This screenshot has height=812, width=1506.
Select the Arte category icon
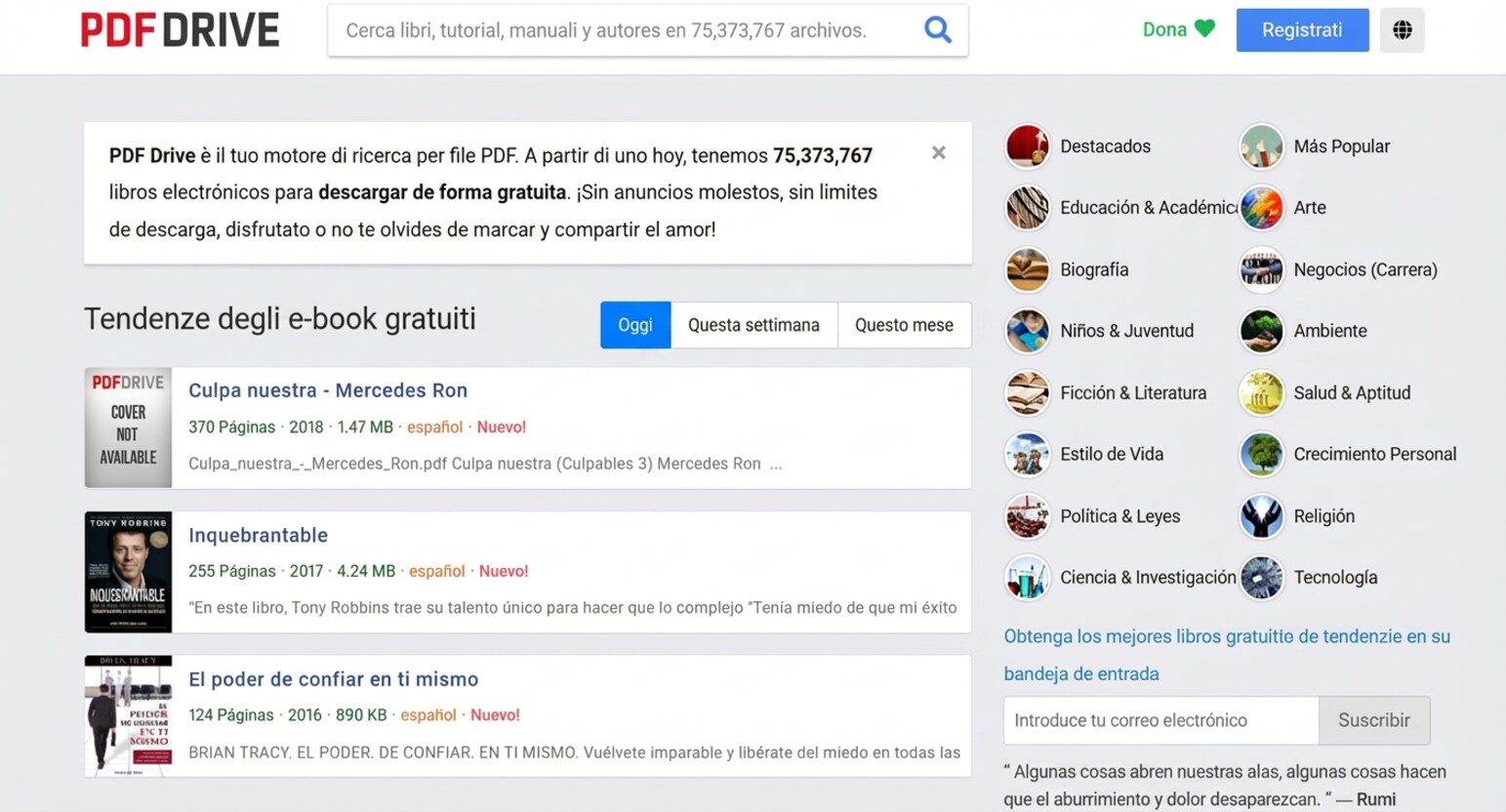(1261, 208)
